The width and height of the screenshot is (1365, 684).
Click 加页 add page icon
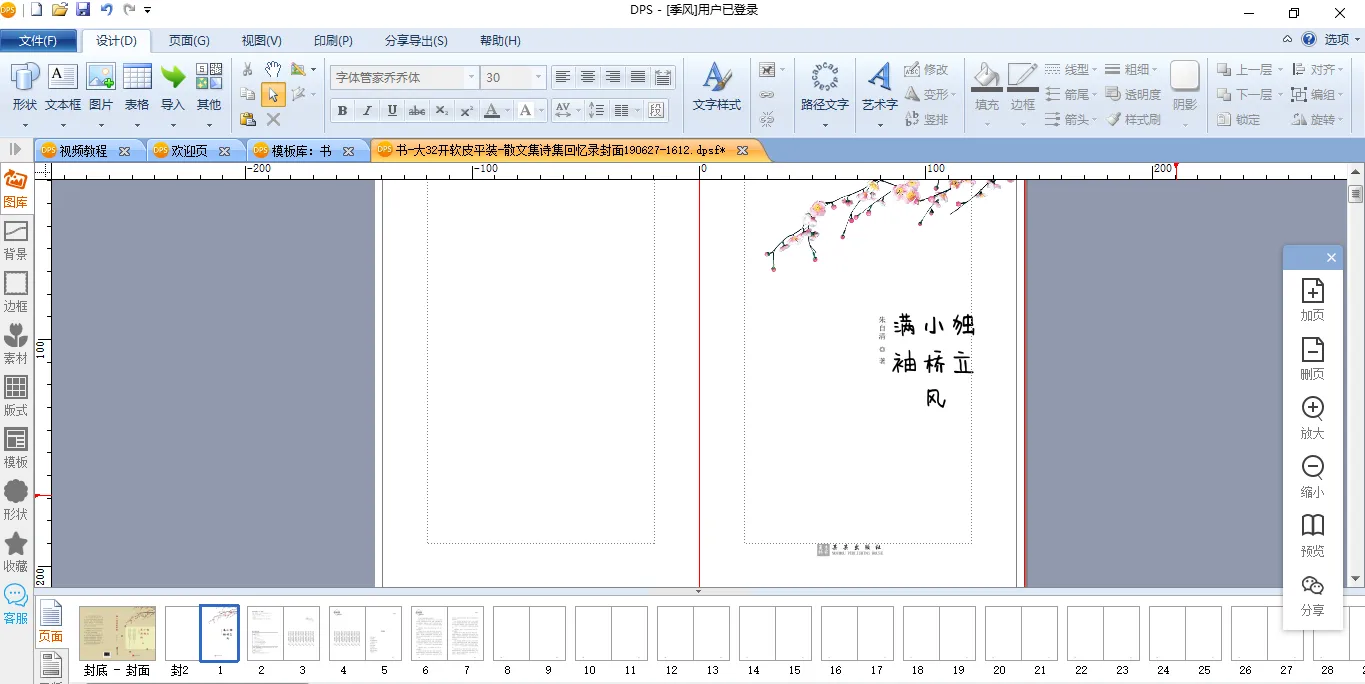pos(1312,300)
